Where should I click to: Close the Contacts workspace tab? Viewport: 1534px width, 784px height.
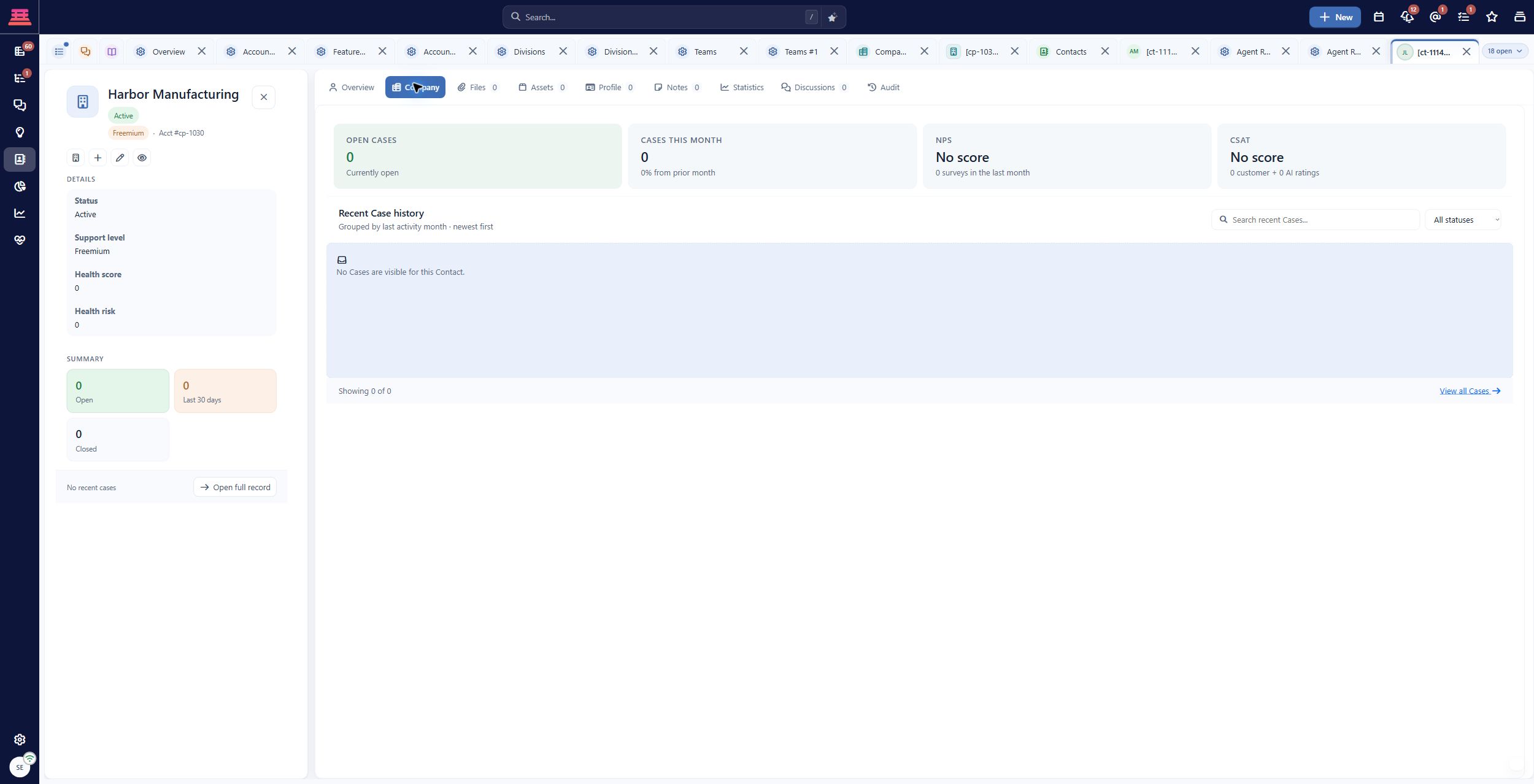click(1105, 52)
